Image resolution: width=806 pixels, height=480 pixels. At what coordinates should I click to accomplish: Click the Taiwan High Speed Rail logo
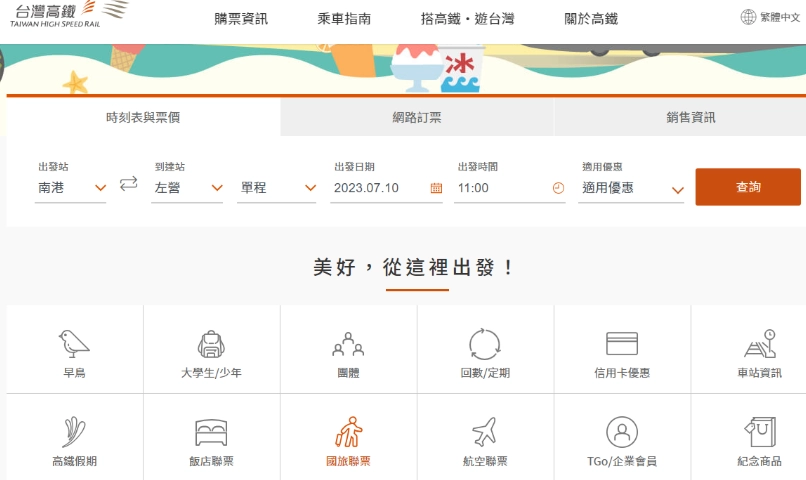(69, 14)
